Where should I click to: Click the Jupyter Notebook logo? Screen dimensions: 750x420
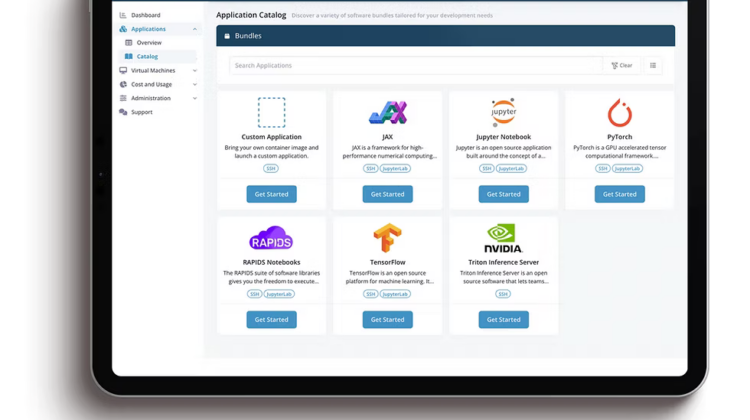(503, 112)
